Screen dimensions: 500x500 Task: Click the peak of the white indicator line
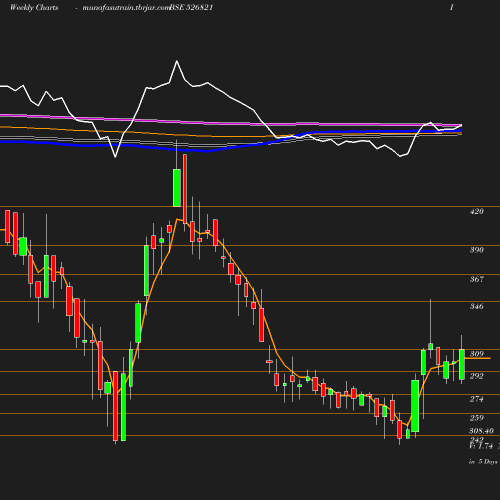pyautogui.click(x=177, y=61)
